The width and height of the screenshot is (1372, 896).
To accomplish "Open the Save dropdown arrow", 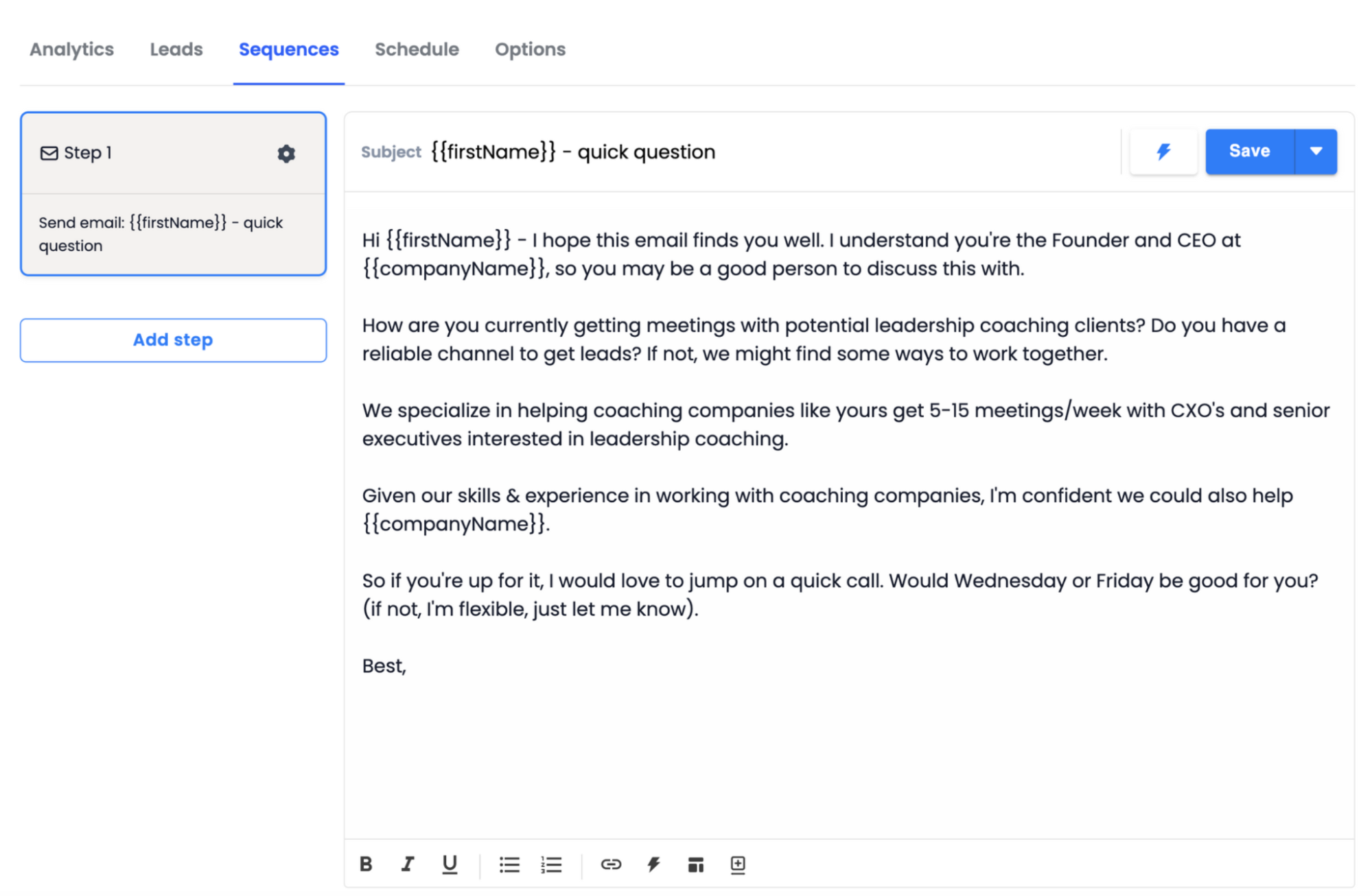I will tap(1316, 151).
